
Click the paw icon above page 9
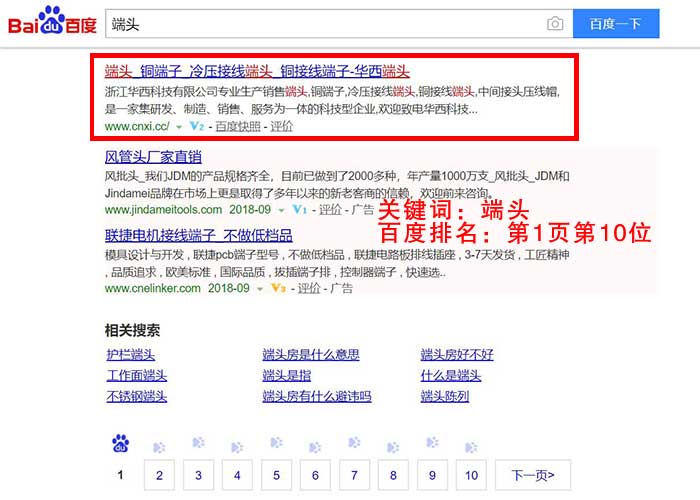point(432,442)
